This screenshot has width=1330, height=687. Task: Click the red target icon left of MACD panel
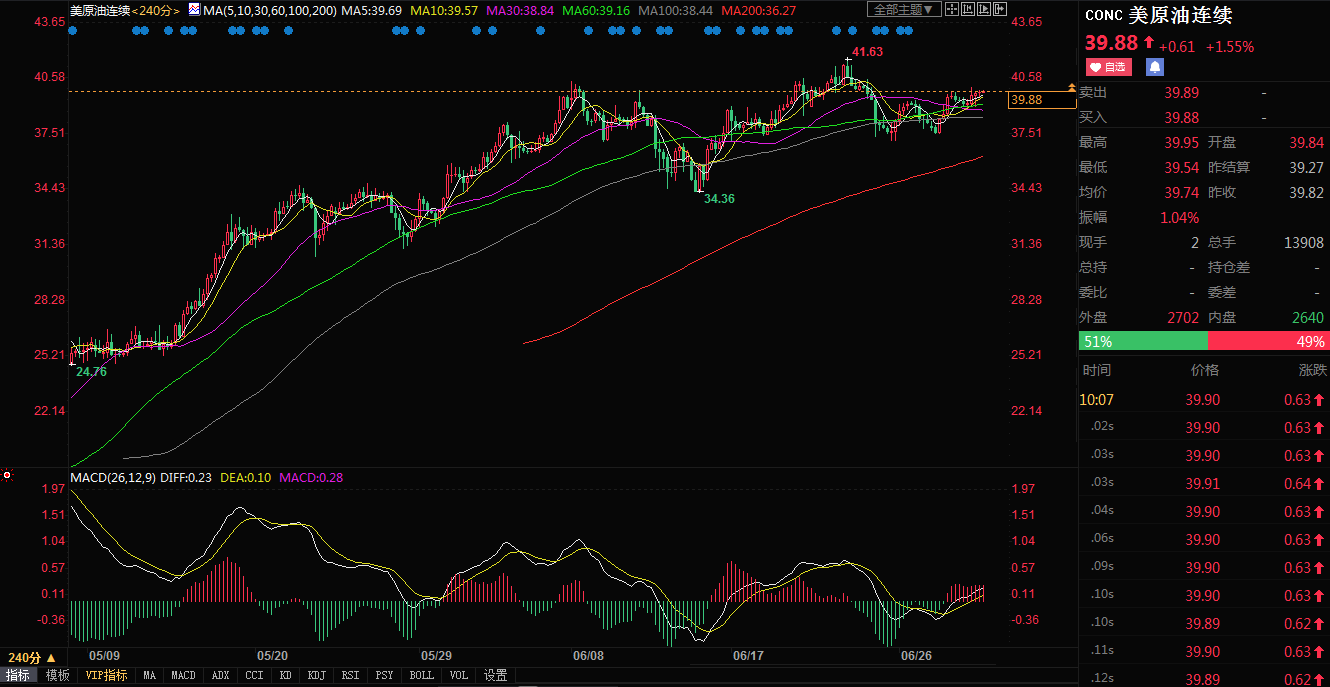(7, 476)
